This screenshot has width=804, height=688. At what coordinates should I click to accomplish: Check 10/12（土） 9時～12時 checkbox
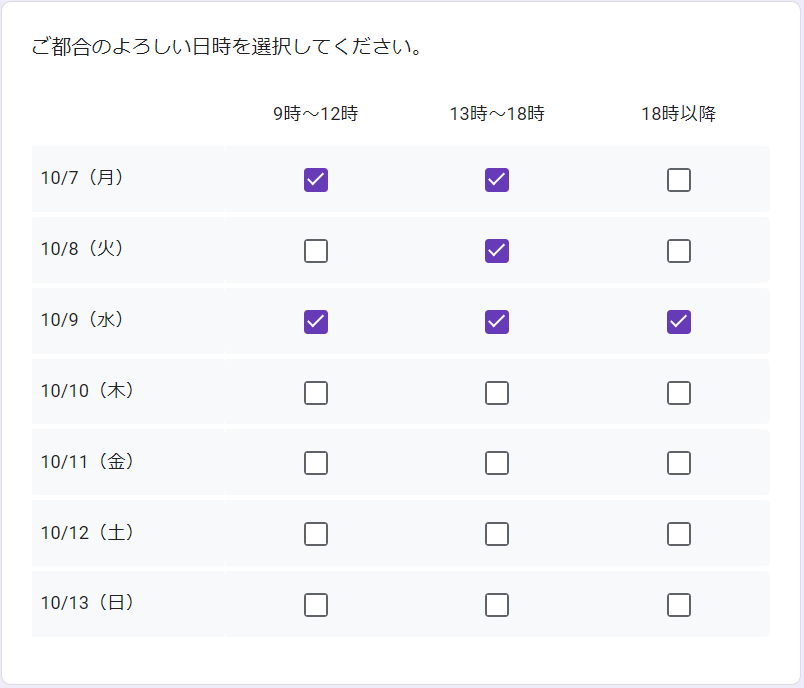[316, 534]
